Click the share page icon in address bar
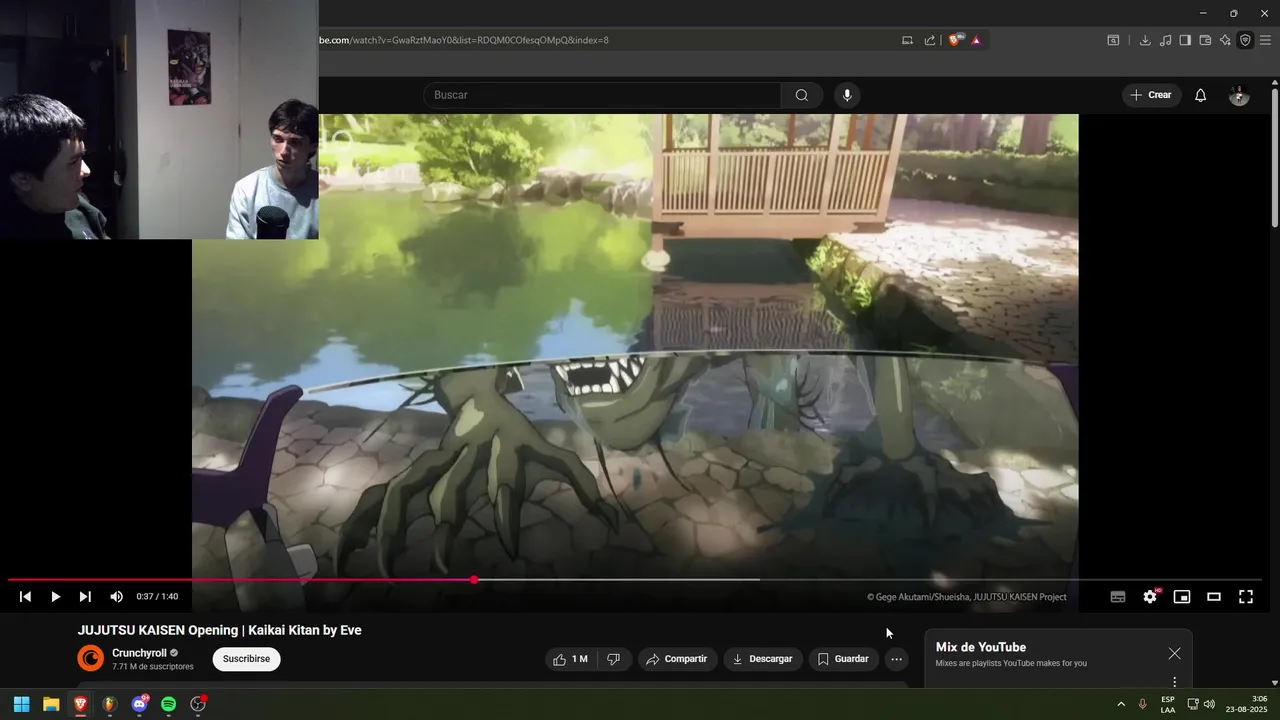Viewport: 1280px width, 720px height. click(930, 40)
